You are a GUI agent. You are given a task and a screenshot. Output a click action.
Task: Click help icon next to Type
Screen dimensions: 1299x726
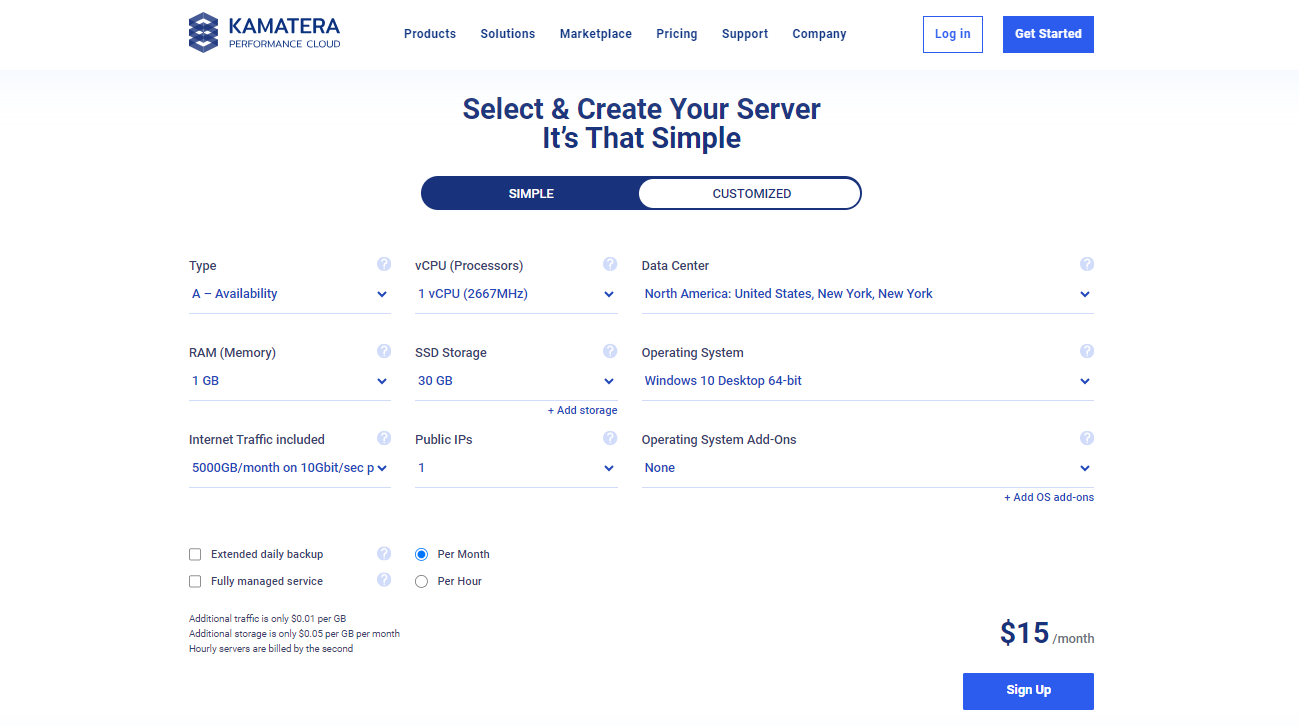384,265
